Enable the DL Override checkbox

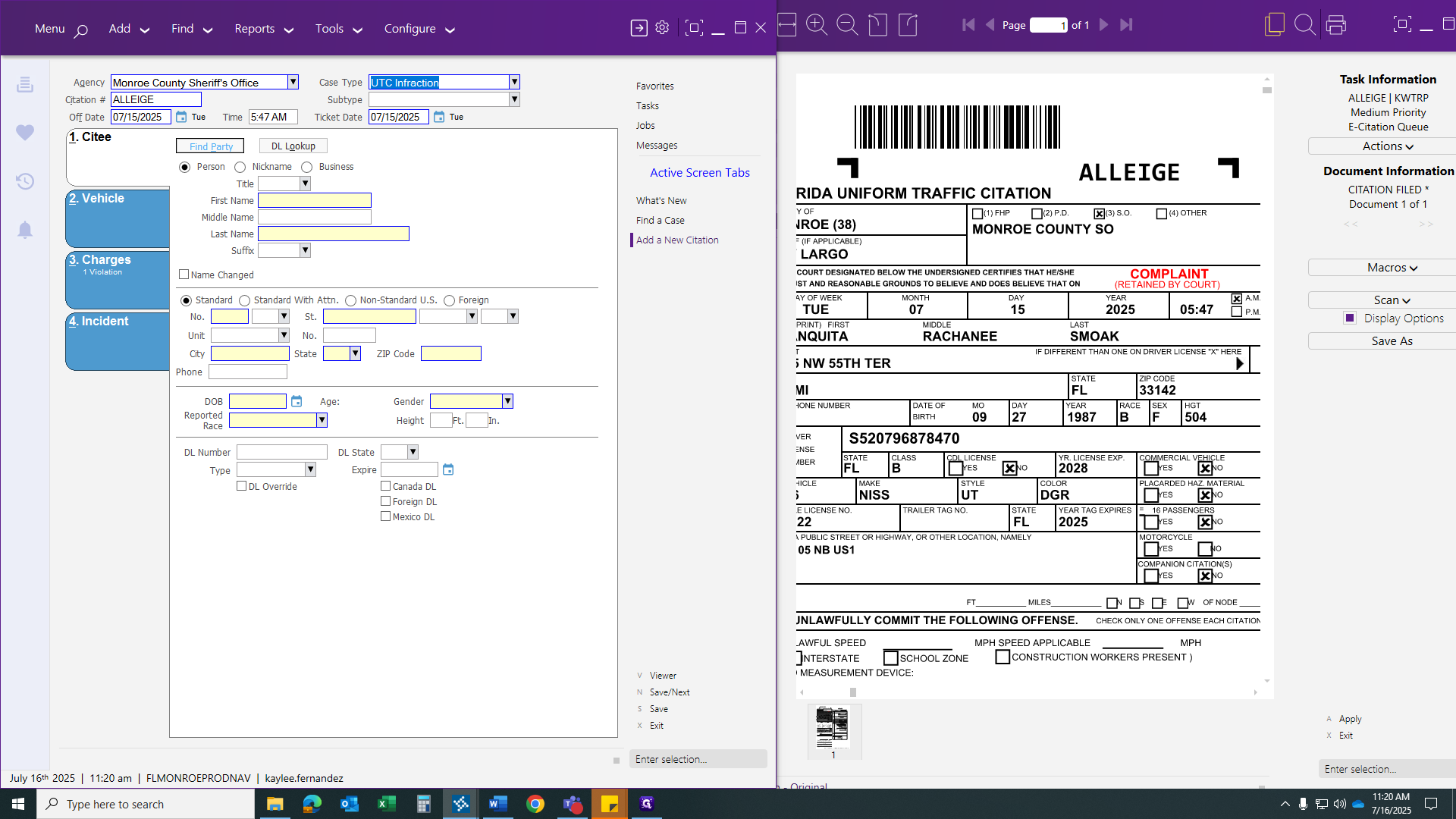pos(242,486)
